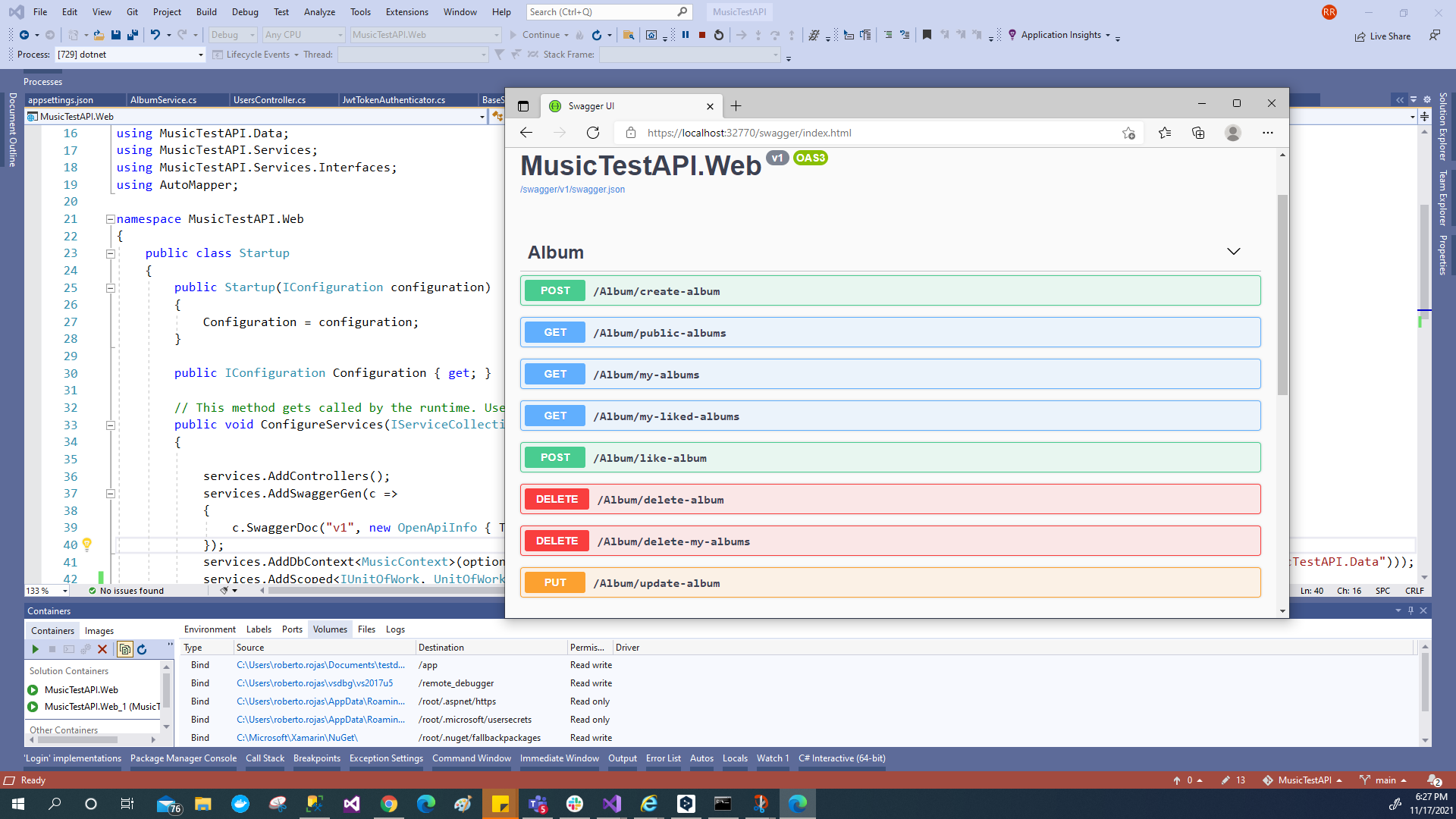
Task: Click the bookmark toggle icon in toolbar
Action: coord(927,35)
